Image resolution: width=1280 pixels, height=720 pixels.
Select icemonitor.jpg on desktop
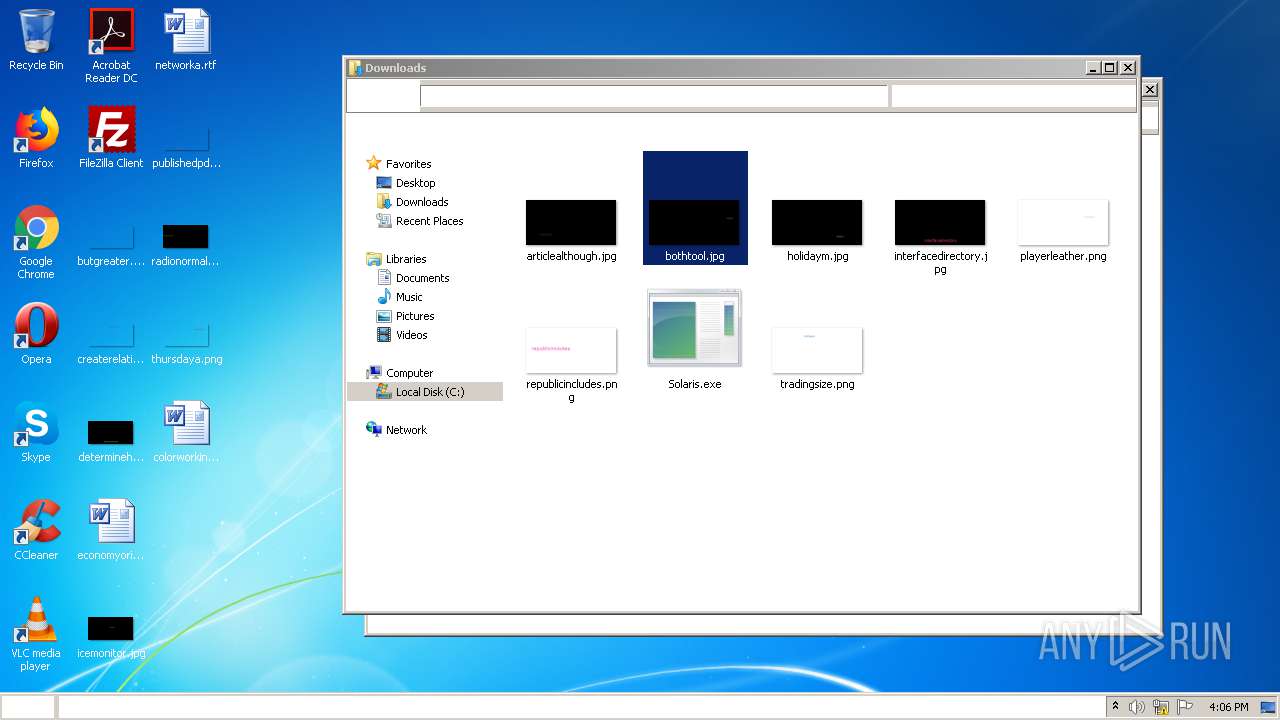(111, 638)
